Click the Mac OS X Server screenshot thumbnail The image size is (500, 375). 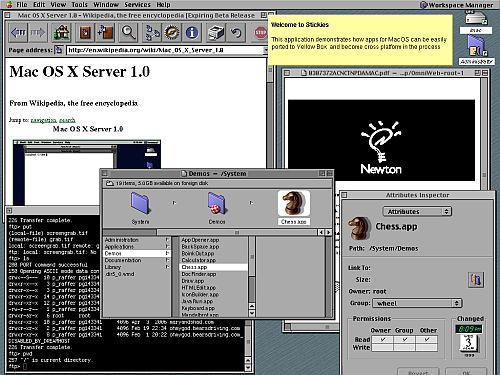87,172
